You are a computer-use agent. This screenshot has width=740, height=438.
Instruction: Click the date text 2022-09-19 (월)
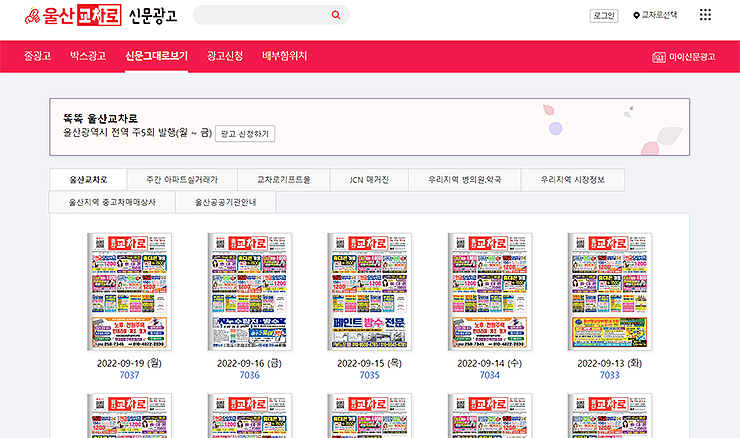pyautogui.click(x=129, y=363)
